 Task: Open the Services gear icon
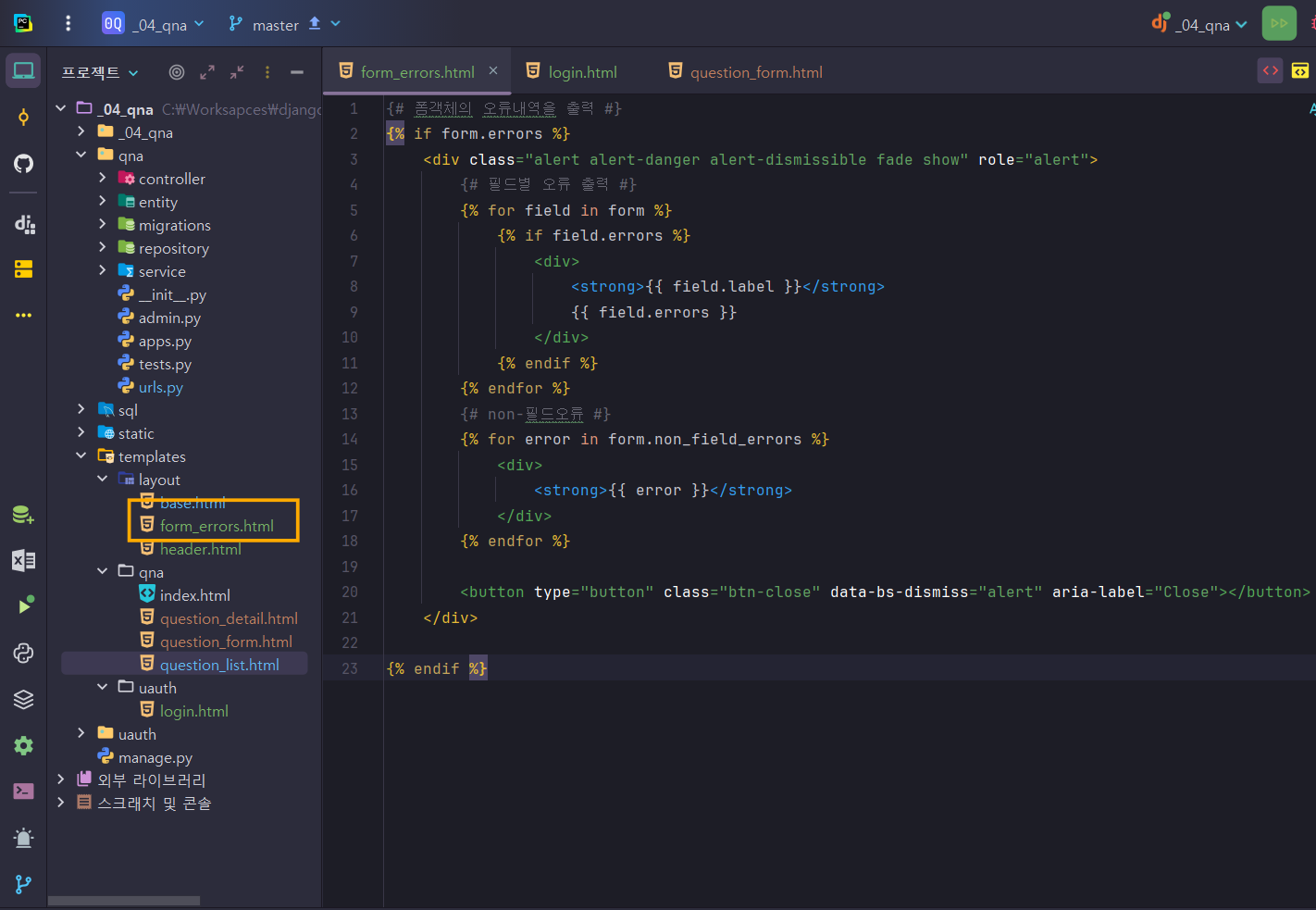pyautogui.click(x=23, y=745)
